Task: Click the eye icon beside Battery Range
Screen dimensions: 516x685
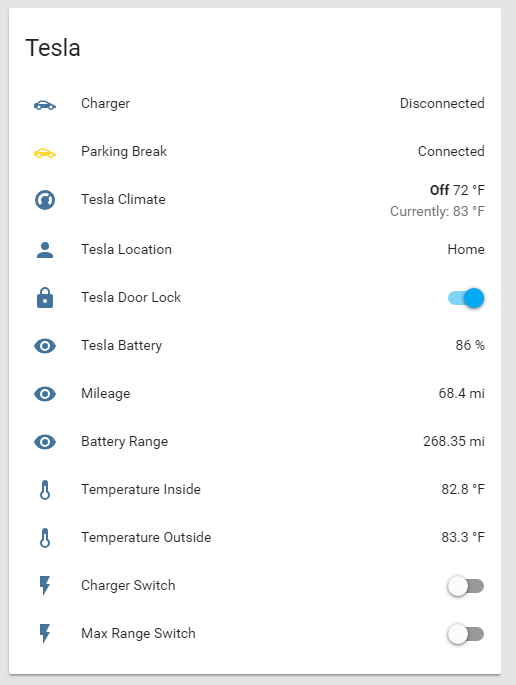Action: pos(45,442)
